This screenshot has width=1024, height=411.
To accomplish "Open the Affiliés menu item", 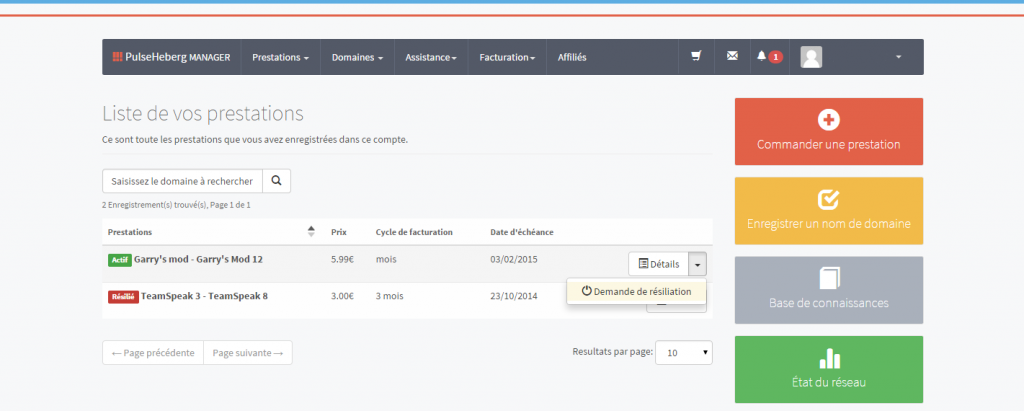I will [x=572, y=57].
